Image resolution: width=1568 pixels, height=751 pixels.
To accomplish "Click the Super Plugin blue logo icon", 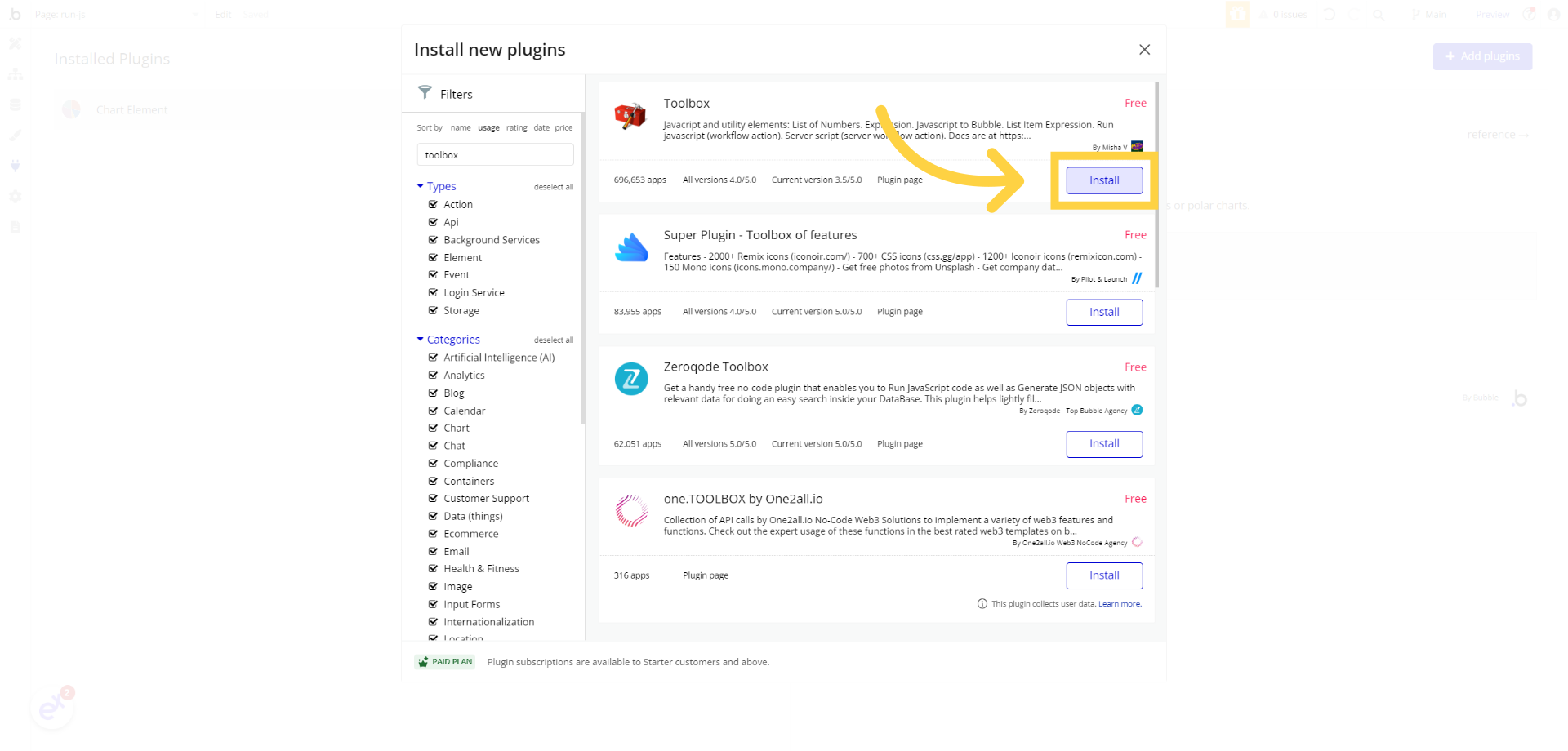I will (x=631, y=248).
